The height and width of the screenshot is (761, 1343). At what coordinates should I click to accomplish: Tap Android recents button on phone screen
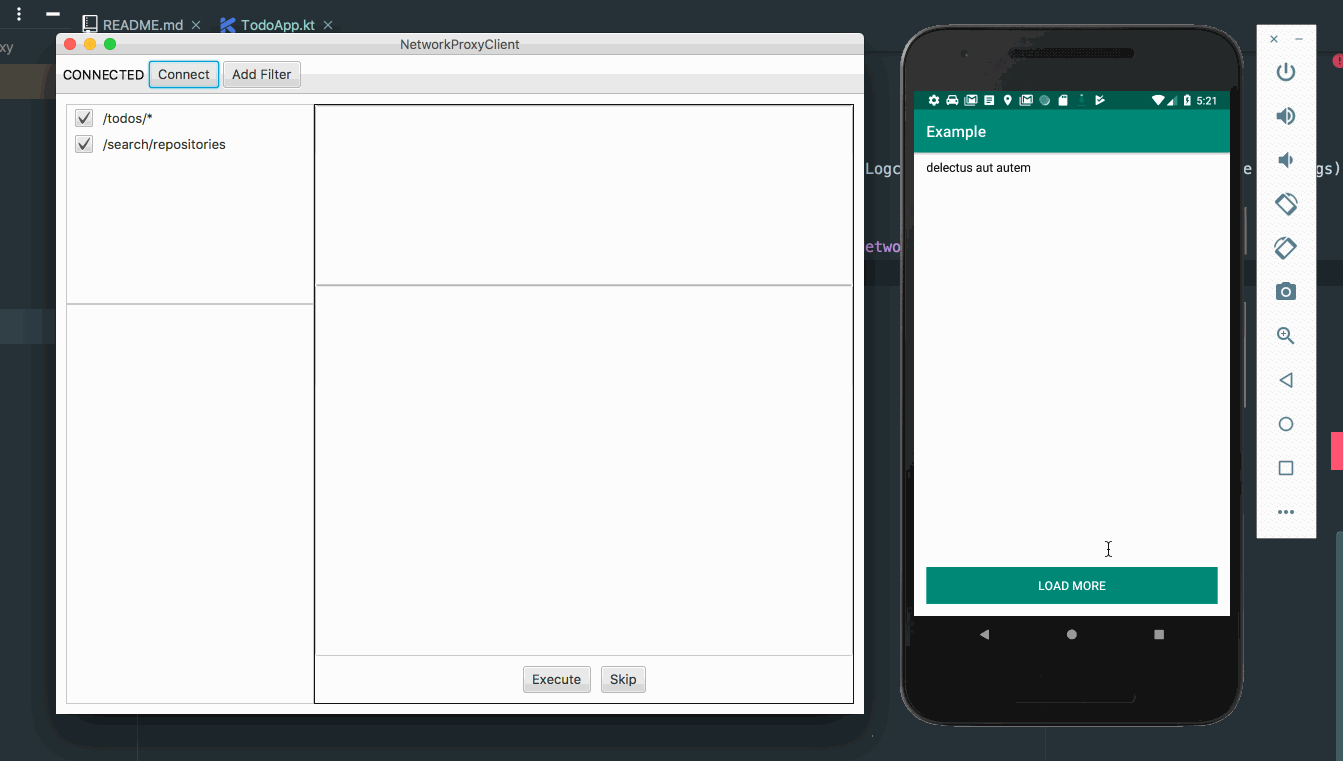click(x=1159, y=635)
